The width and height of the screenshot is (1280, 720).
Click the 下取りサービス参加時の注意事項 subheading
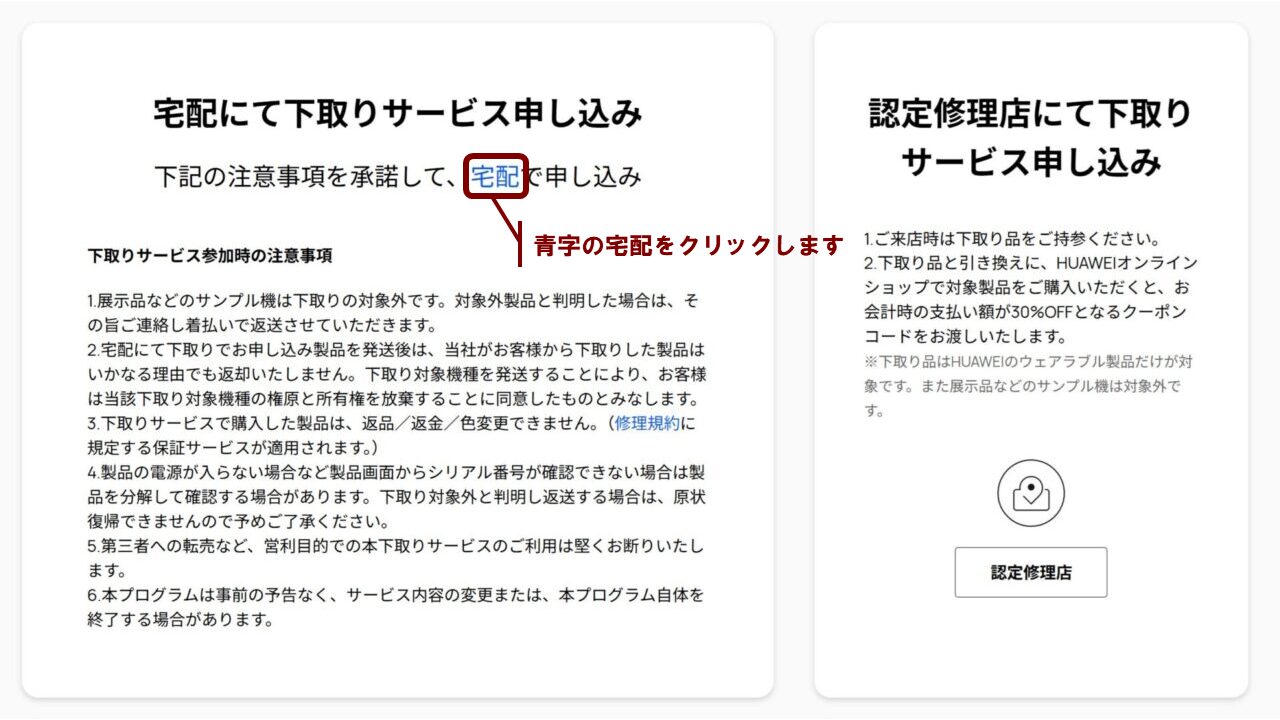pyautogui.click(x=210, y=255)
